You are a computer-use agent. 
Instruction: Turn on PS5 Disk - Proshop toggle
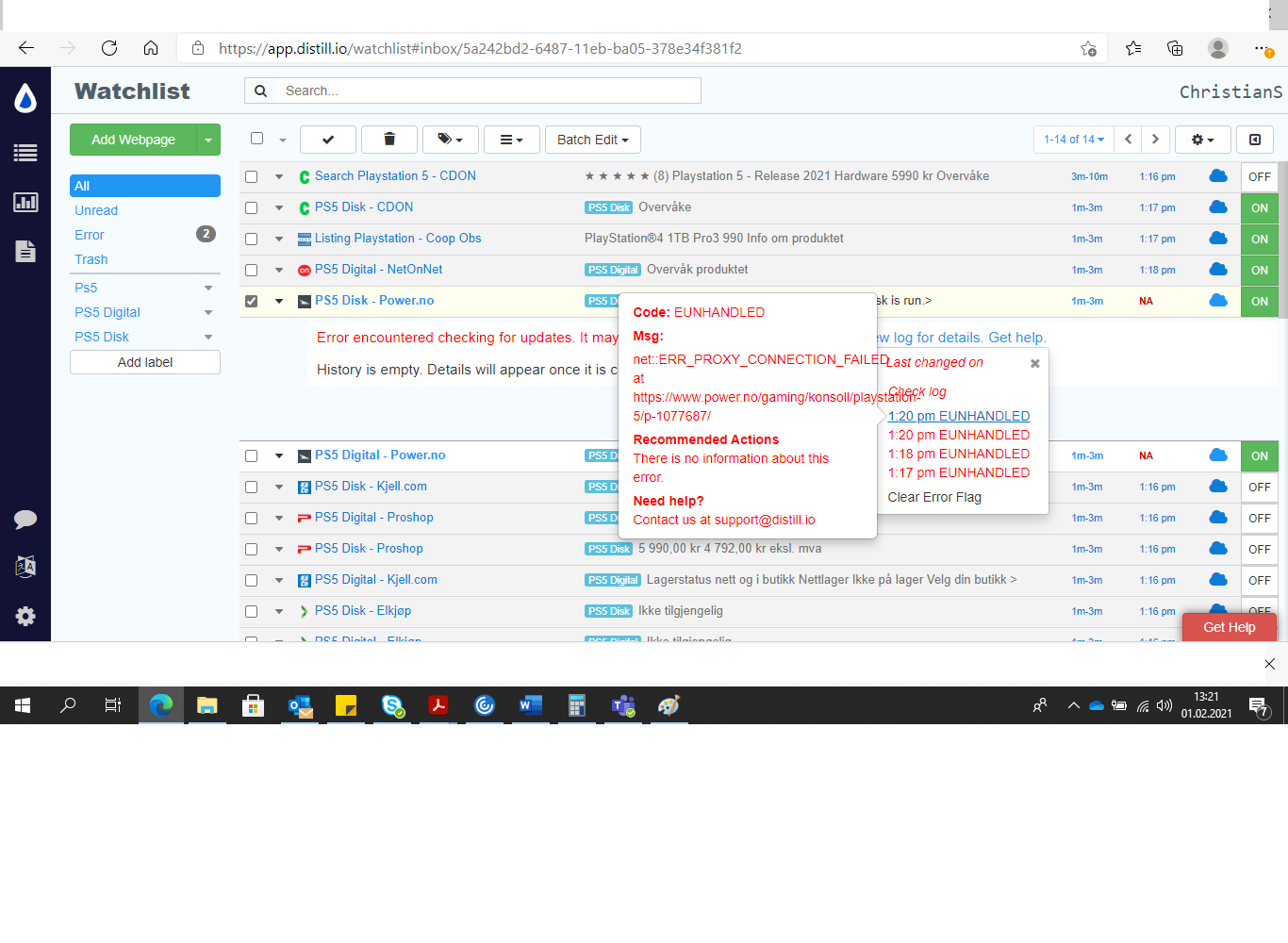pos(1260,549)
